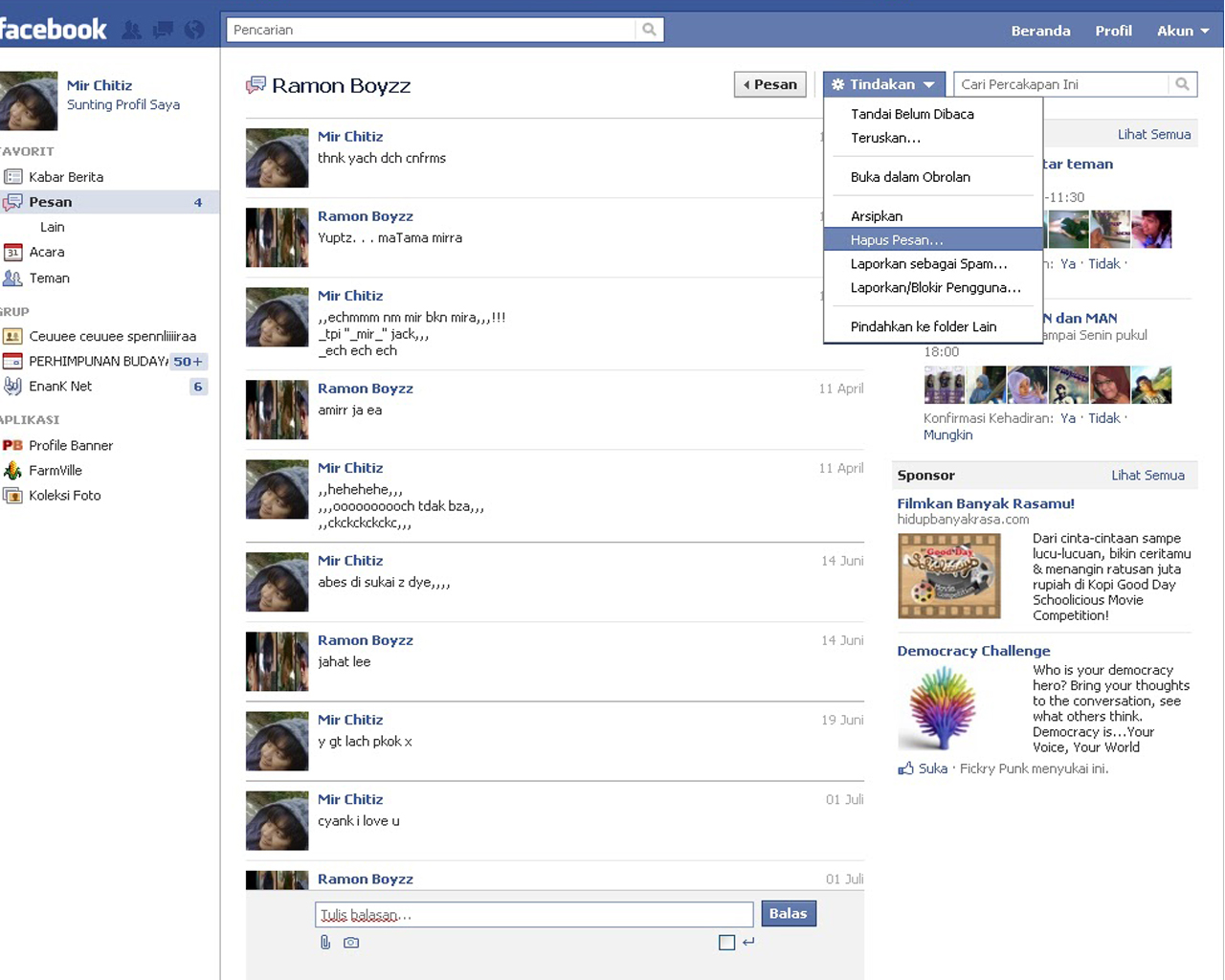The height and width of the screenshot is (980, 1225).
Task: Click the Koleksi Foto icon
Action: coord(13,496)
